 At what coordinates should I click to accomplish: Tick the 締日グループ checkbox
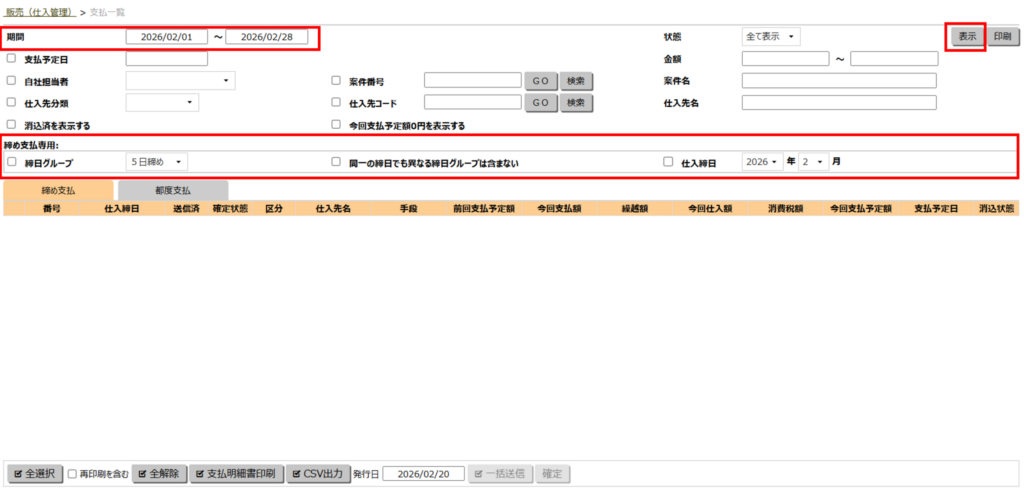pos(12,161)
